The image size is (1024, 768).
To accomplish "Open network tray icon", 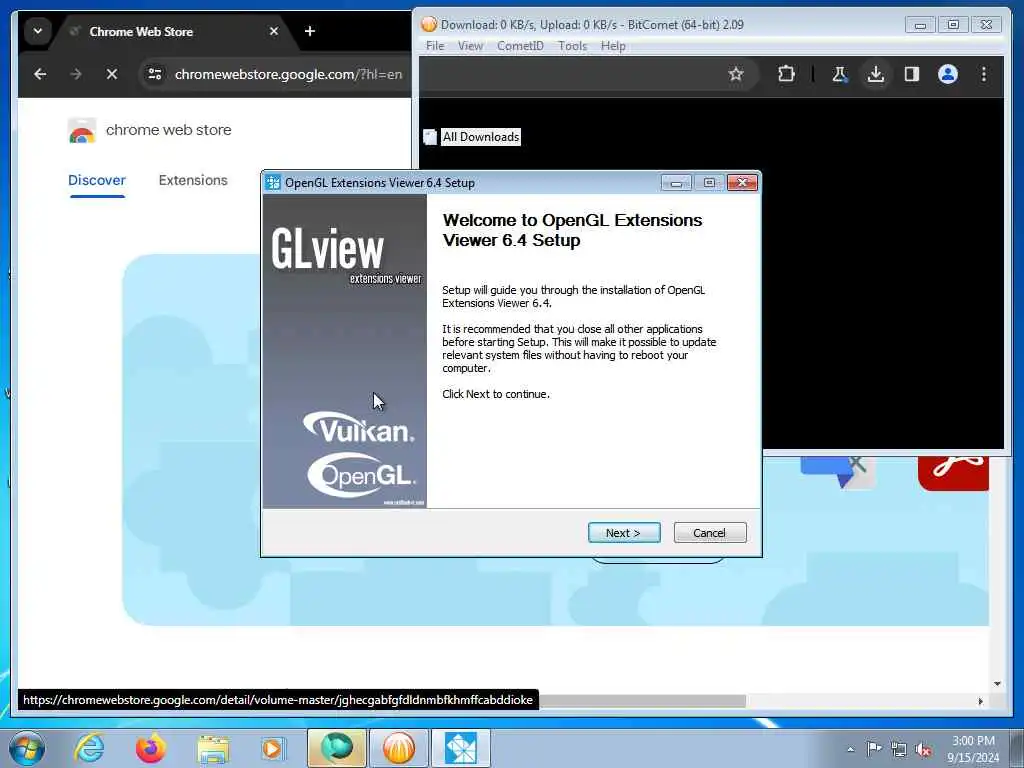I will 899,749.
